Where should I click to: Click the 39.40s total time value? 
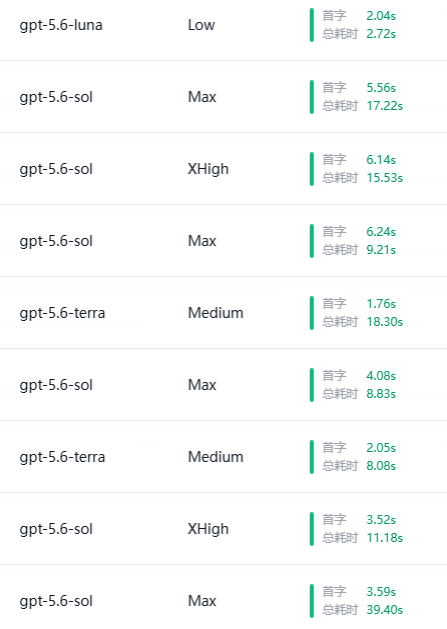(384, 610)
